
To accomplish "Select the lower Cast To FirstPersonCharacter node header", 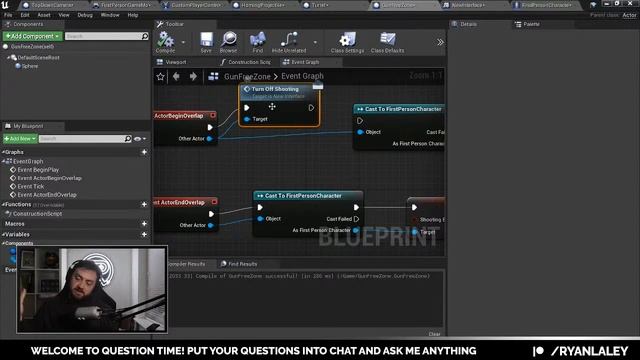I will point(307,196).
